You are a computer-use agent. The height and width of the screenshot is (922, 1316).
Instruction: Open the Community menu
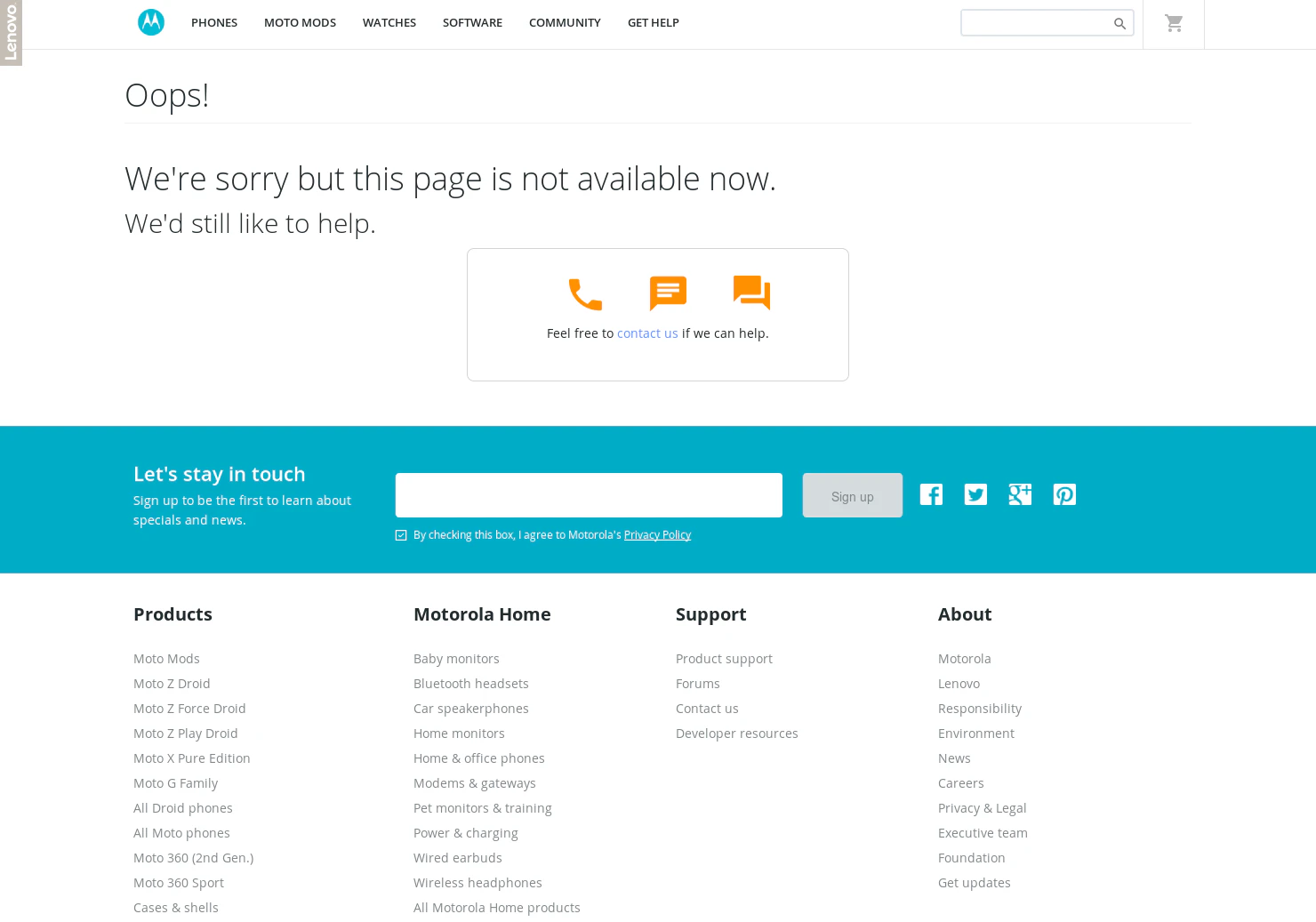coord(565,22)
